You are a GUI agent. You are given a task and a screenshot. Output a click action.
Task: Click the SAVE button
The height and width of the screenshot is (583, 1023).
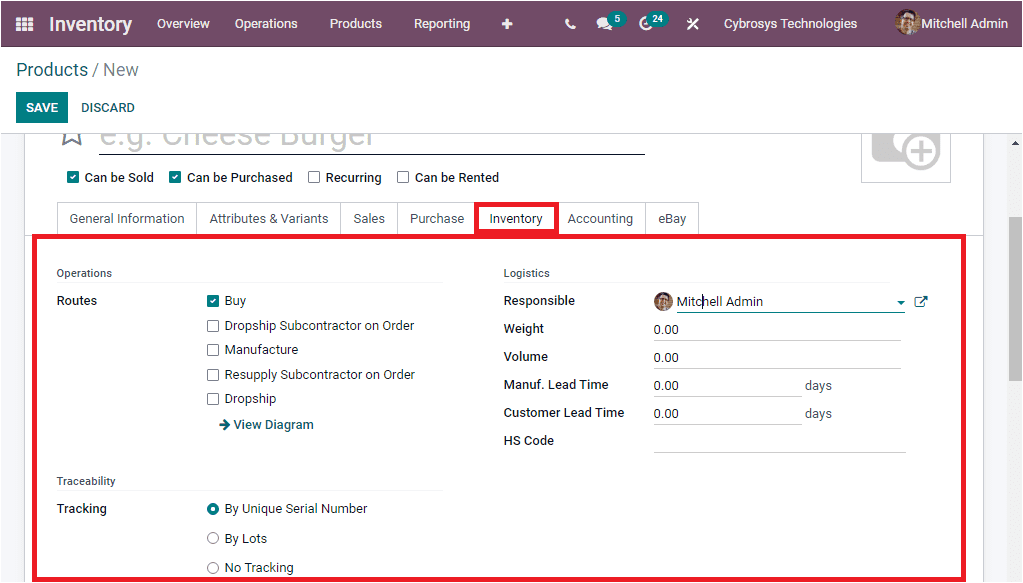coord(41,107)
